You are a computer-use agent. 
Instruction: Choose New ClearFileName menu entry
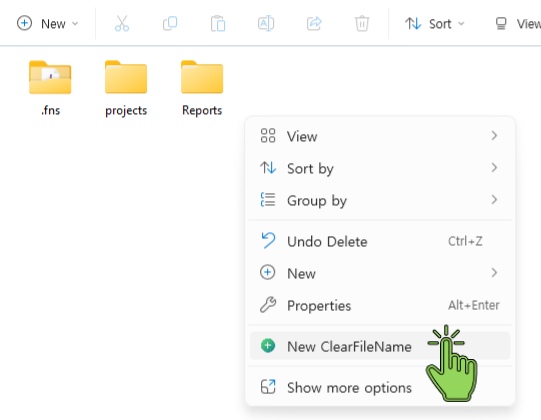pos(380,346)
